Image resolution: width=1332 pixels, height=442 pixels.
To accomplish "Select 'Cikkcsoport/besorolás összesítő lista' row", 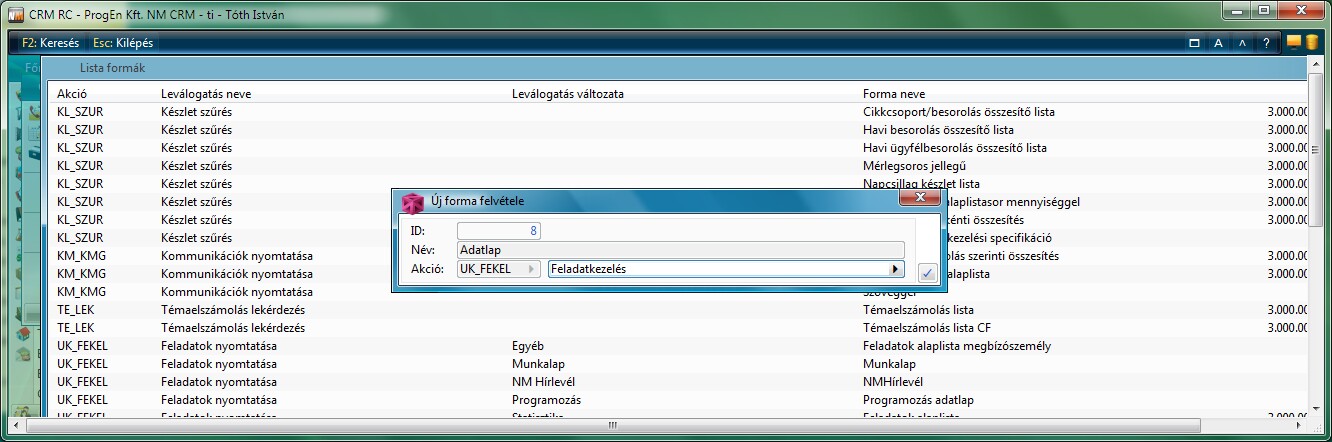I will 677,112.
